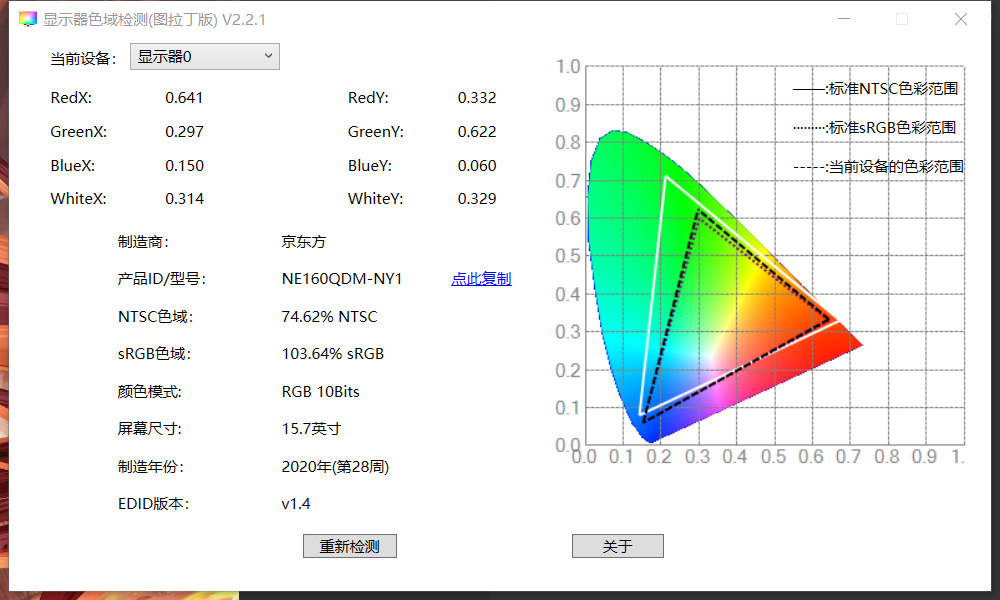The height and width of the screenshot is (600, 1000).
Task: Click the 屏幕尺寸 label
Action: 149,428
